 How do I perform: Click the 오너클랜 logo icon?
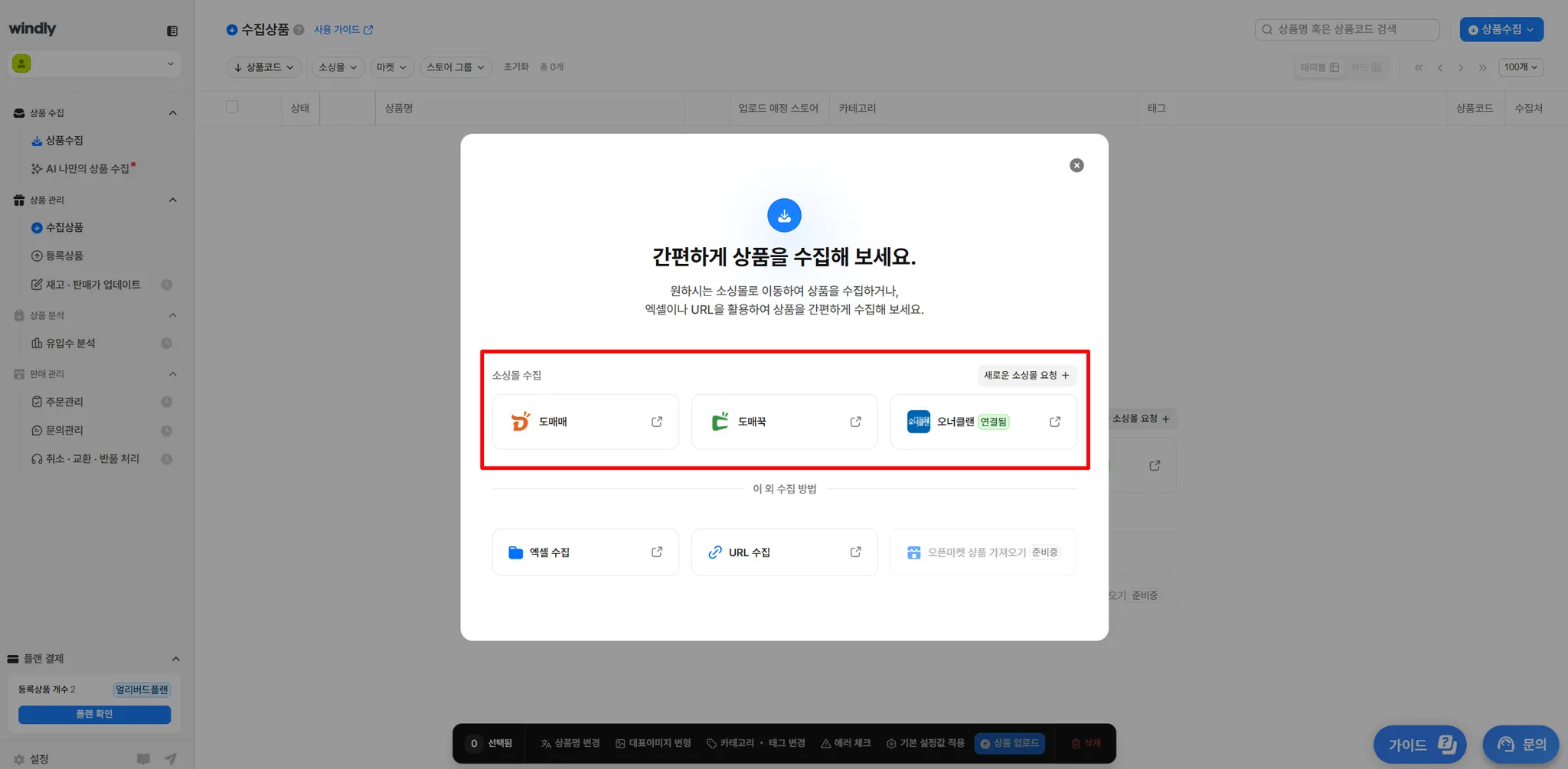pos(919,422)
